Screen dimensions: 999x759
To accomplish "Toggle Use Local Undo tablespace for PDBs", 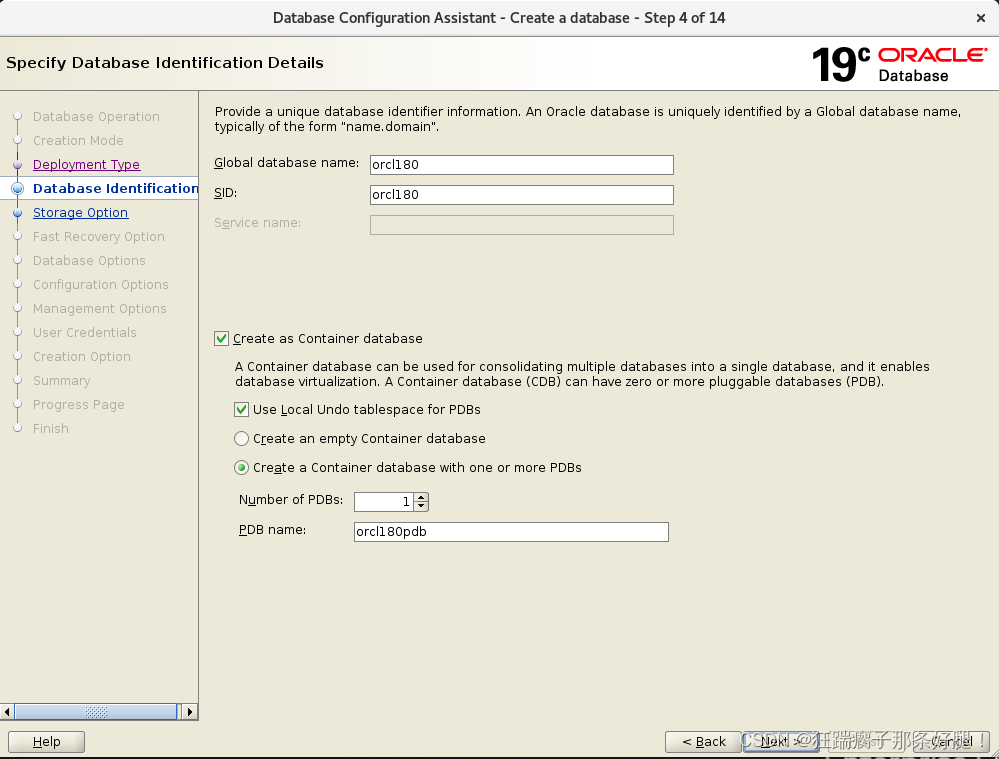I will click(241, 410).
